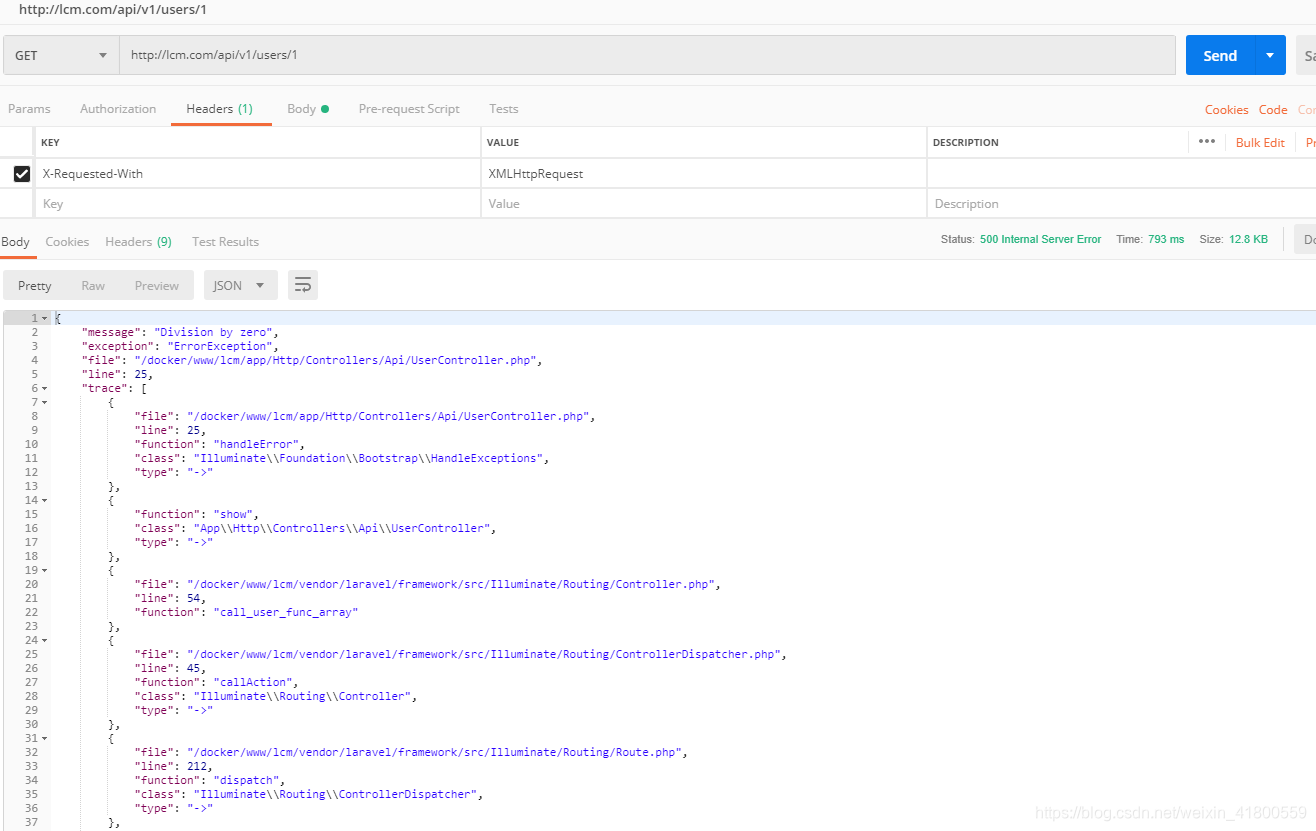
Task: Click the request URL input field
Action: (648, 55)
